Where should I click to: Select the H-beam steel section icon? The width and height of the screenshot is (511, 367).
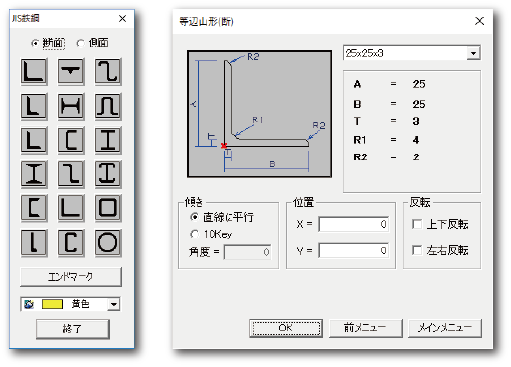(71, 106)
